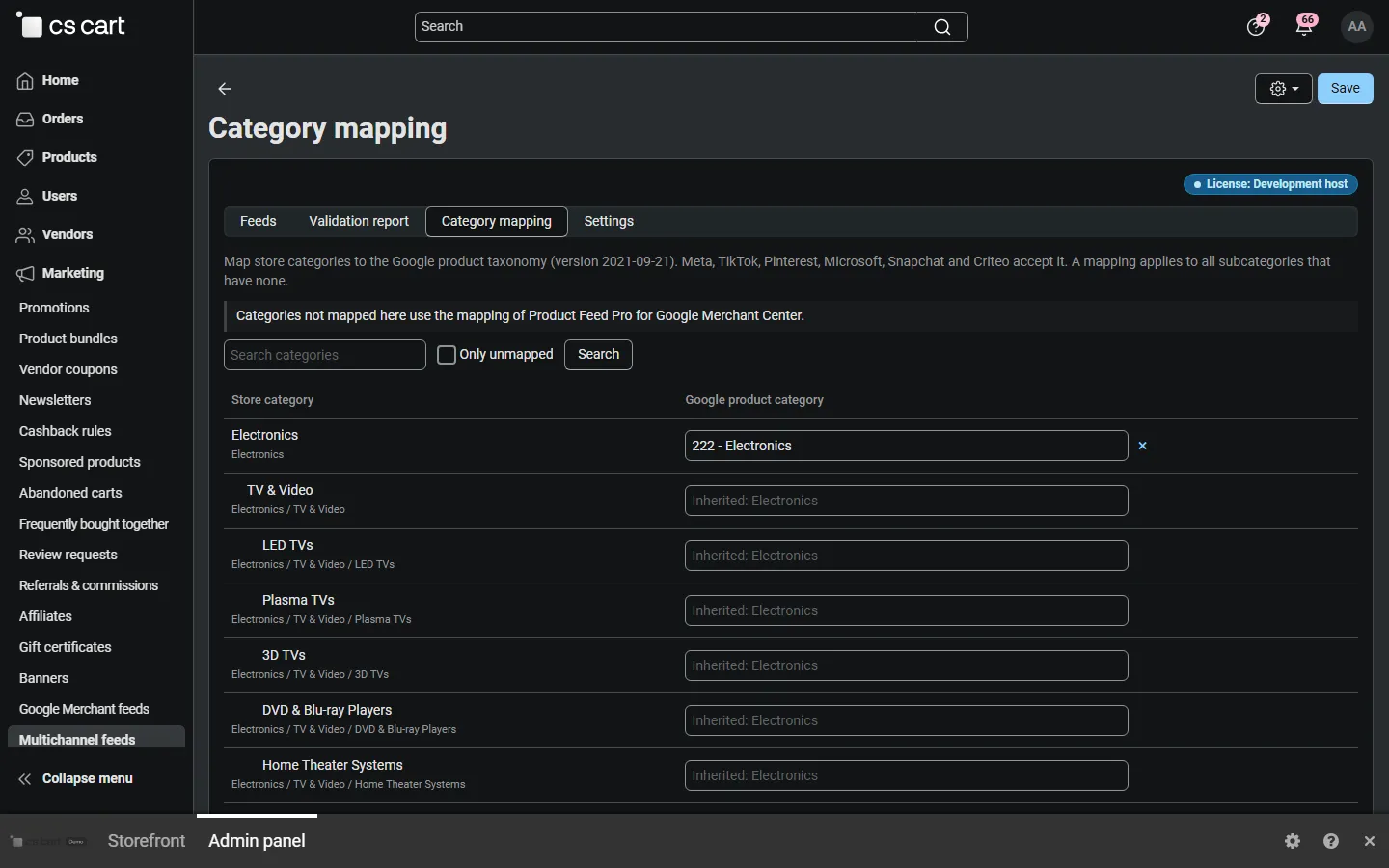Image resolution: width=1389 pixels, height=868 pixels.
Task: Switch to Storefront in bottom bar
Action: coord(147,841)
